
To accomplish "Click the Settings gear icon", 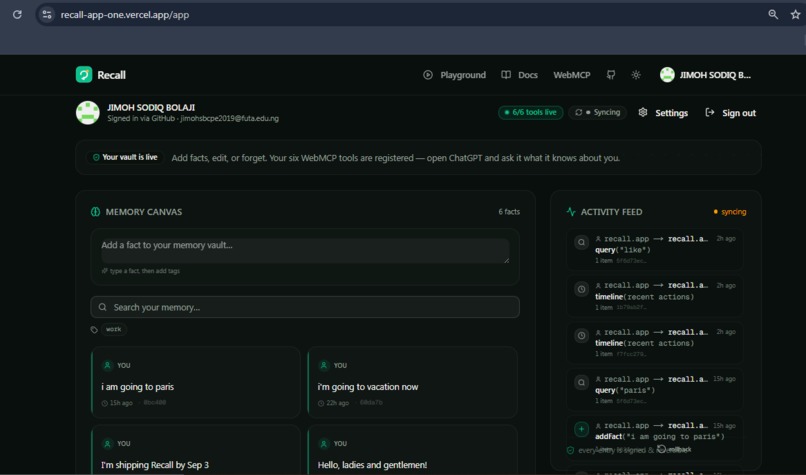I will tap(643, 112).
